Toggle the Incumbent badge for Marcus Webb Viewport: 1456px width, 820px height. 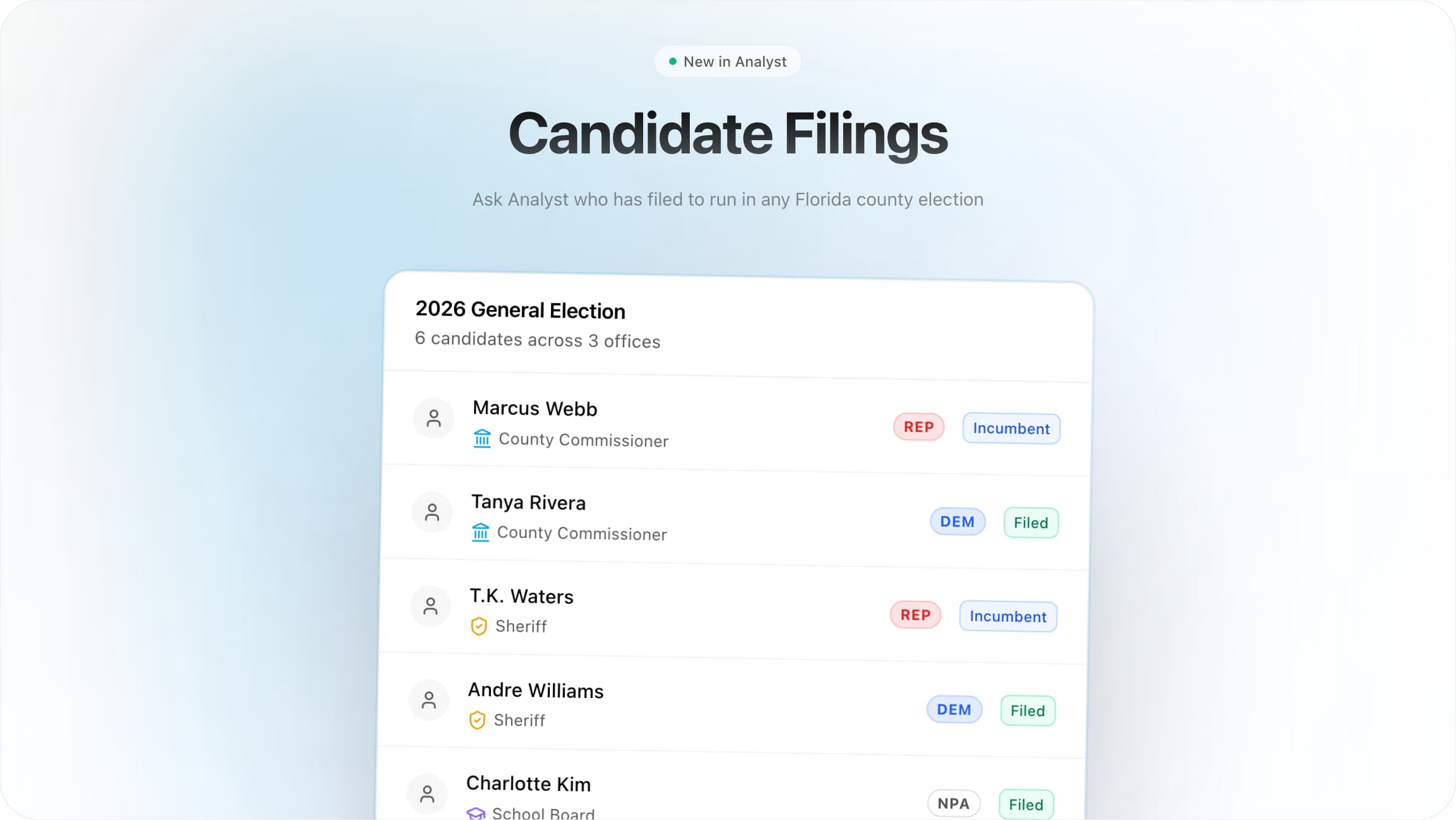pos(1010,428)
